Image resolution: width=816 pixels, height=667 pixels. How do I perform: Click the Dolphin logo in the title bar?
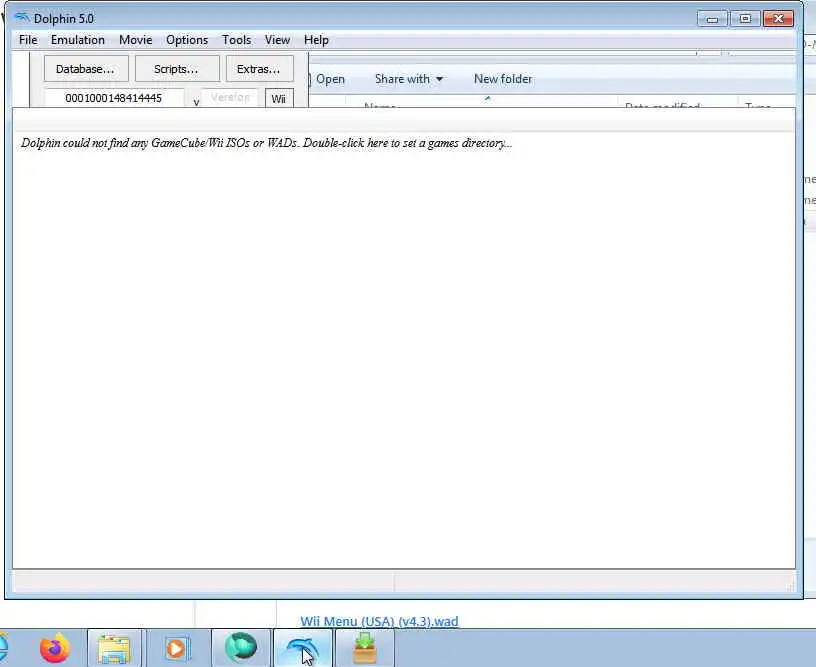(x=22, y=18)
